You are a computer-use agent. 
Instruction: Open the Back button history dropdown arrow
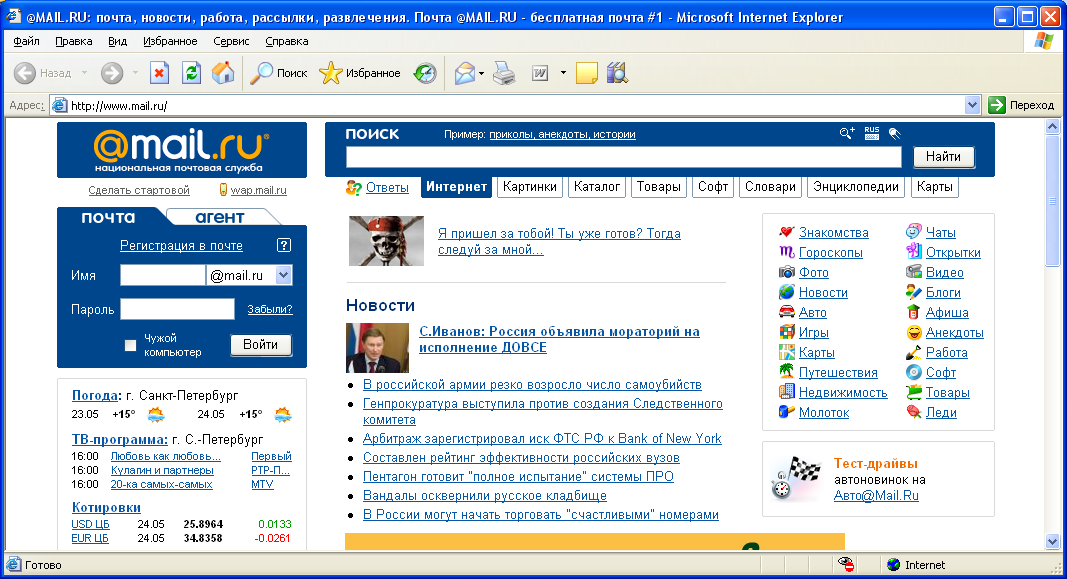[x=84, y=73]
